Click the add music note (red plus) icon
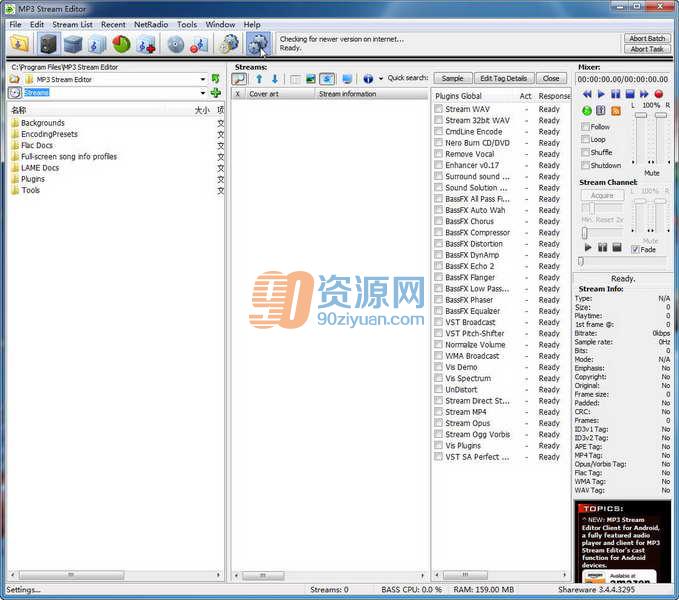The image size is (679, 600). (x=146, y=44)
